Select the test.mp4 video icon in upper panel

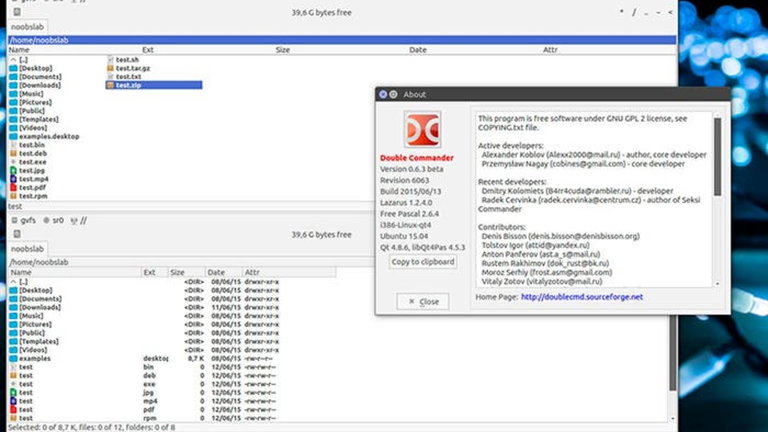point(13,179)
